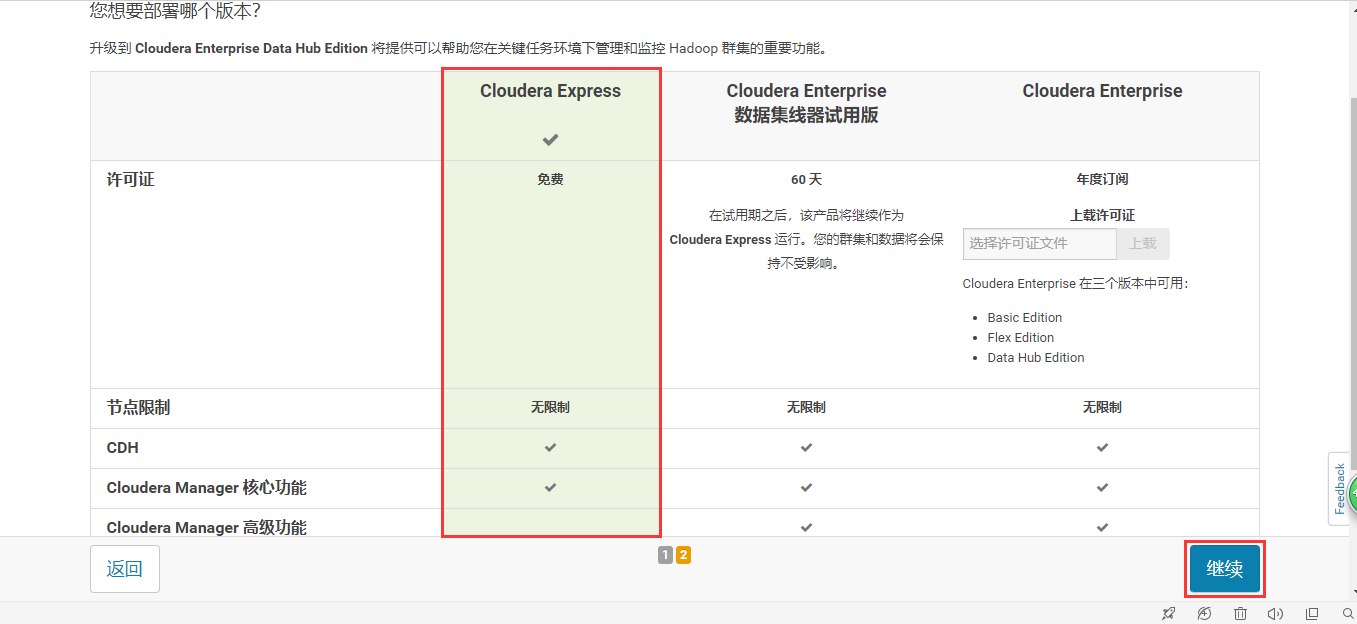Click Cloudera Manager 高级功能 row label
The width and height of the screenshot is (1357, 624).
tap(207, 528)
